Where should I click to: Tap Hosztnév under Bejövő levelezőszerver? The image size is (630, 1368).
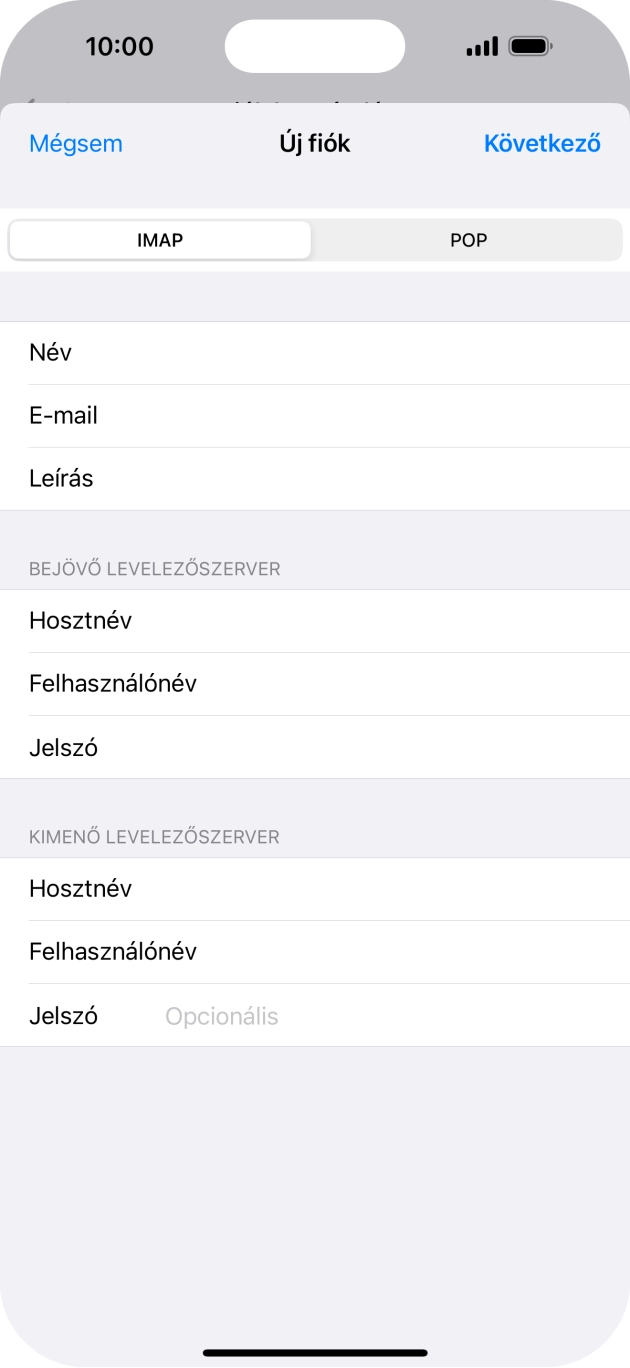pyautogui.click(x=315, y=621)
